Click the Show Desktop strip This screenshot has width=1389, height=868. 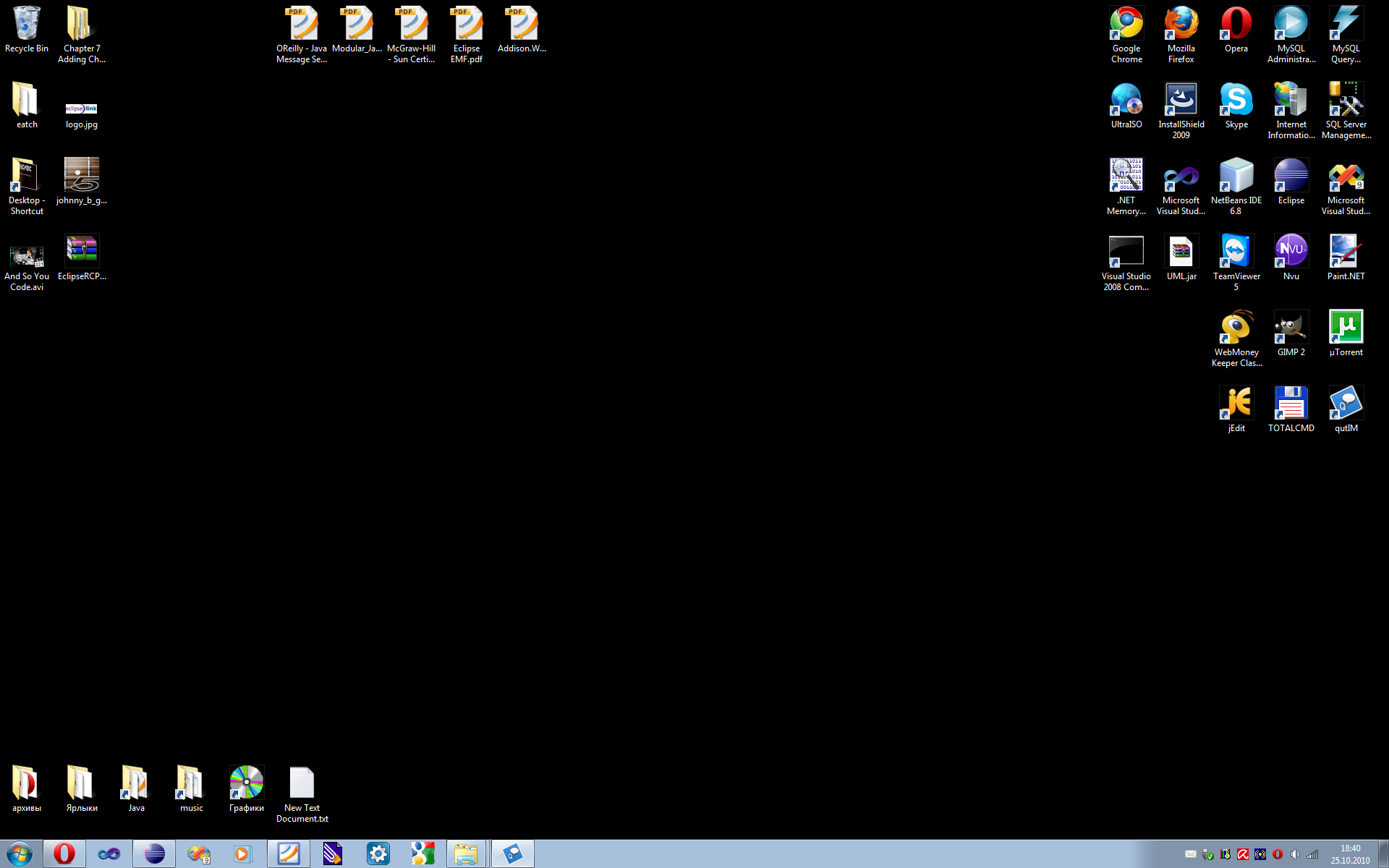pos(1383,854)
